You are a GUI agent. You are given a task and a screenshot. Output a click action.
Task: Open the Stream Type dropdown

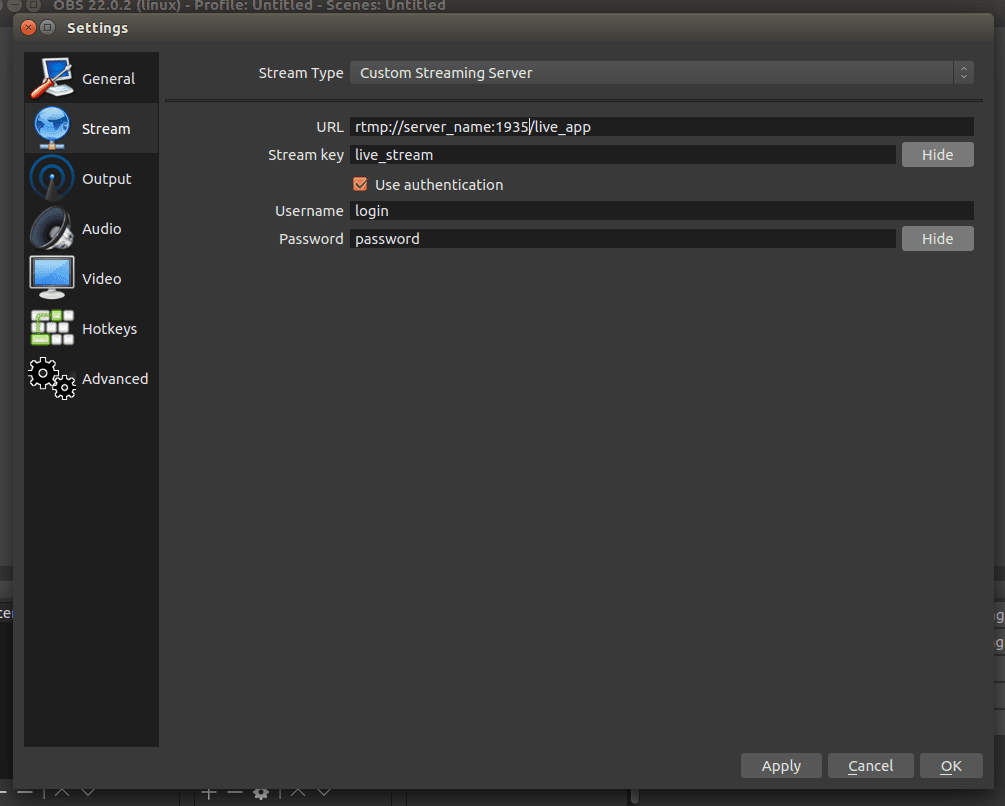point(661,73)
